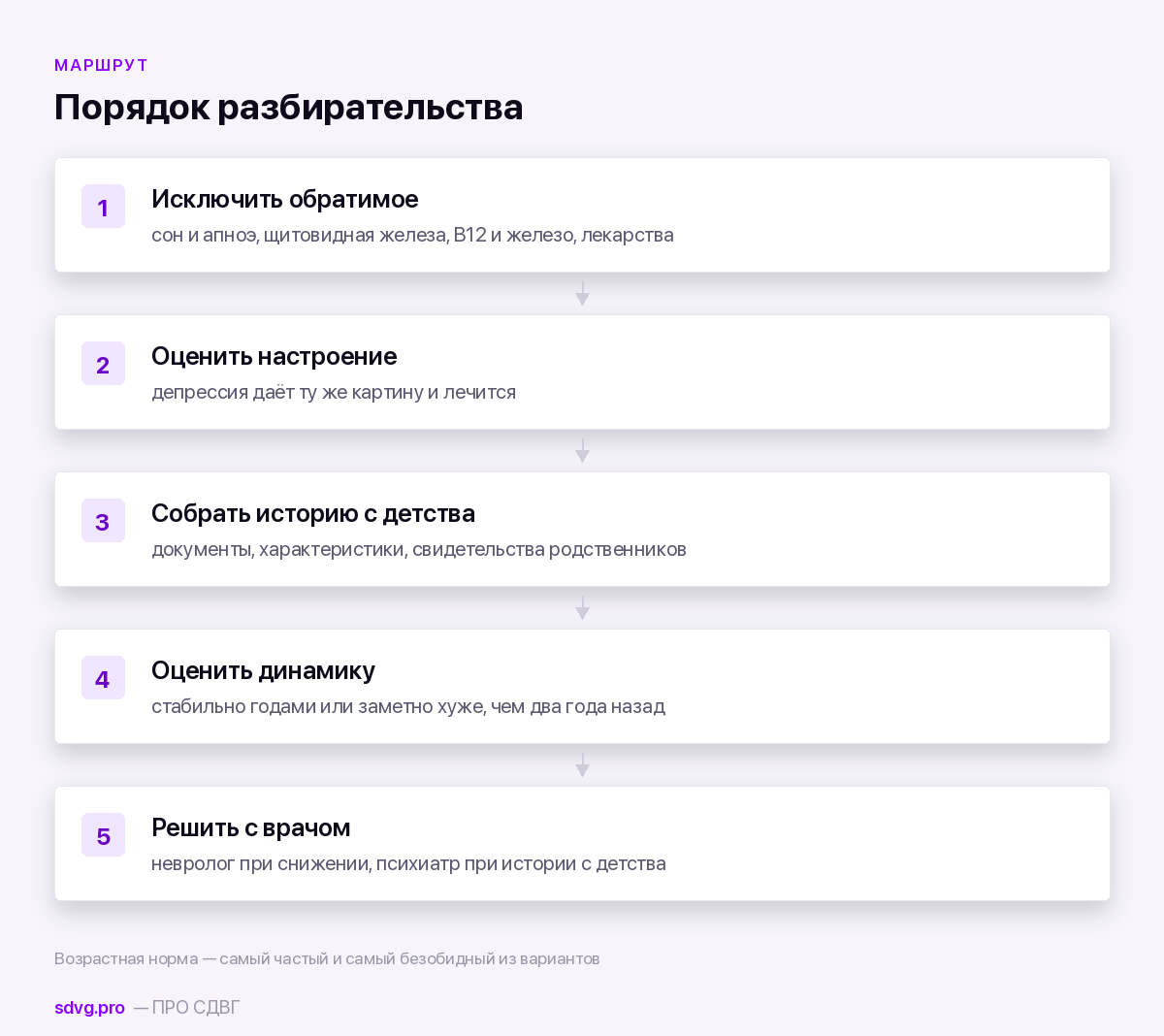
Task: Open the sdvg.pro link
Action: [89, 1008]
